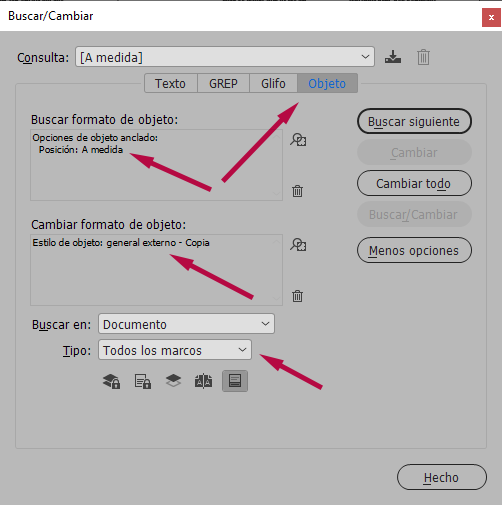Toggle the Include Hidden Layers icon
502x505 pixels.
(x=173, y=381)
